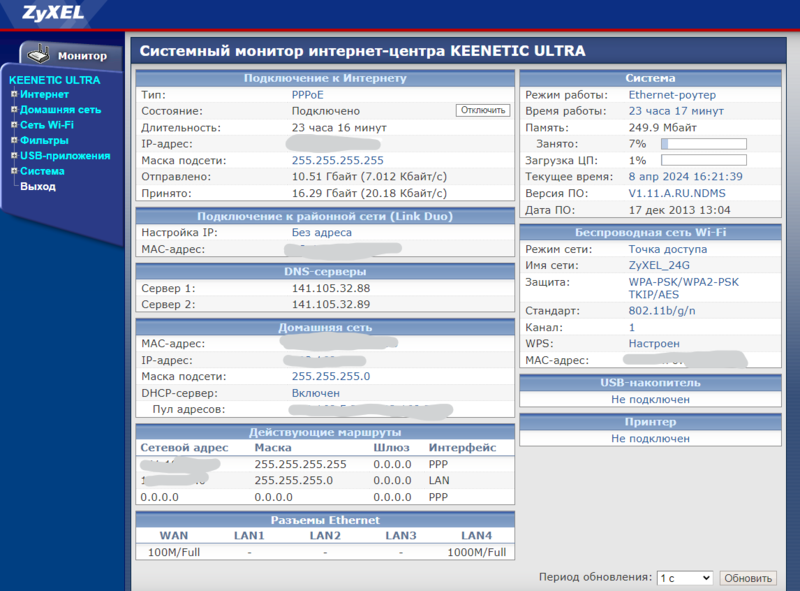800x591 pixels.
Task: Expand the Фильтры tree node
Action: pyautogui.click(x=14, y=140)
